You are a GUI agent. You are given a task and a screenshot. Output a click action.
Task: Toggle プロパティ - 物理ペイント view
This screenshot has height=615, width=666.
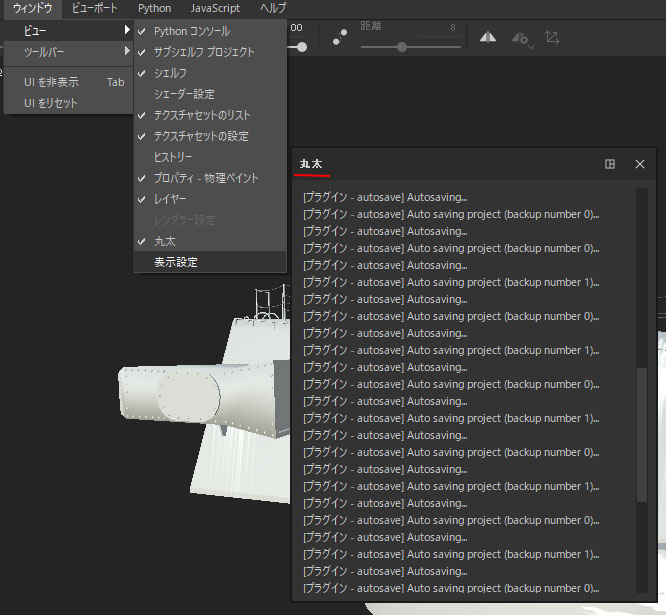pyautogui.click(x=210, y=178)
